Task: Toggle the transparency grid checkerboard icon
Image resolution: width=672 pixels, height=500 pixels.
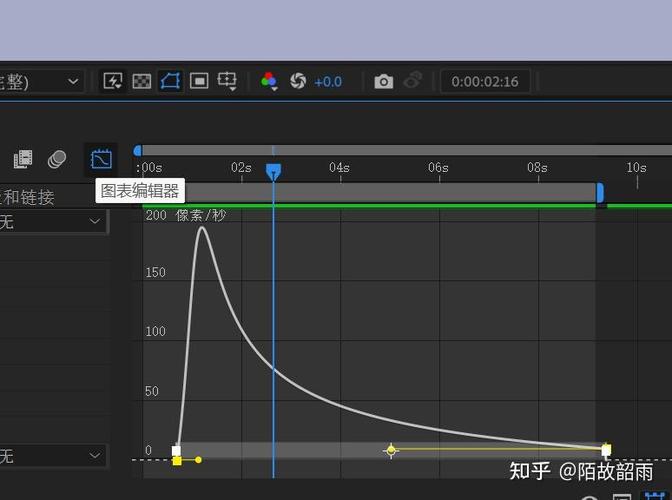Action: click(141, 81)
